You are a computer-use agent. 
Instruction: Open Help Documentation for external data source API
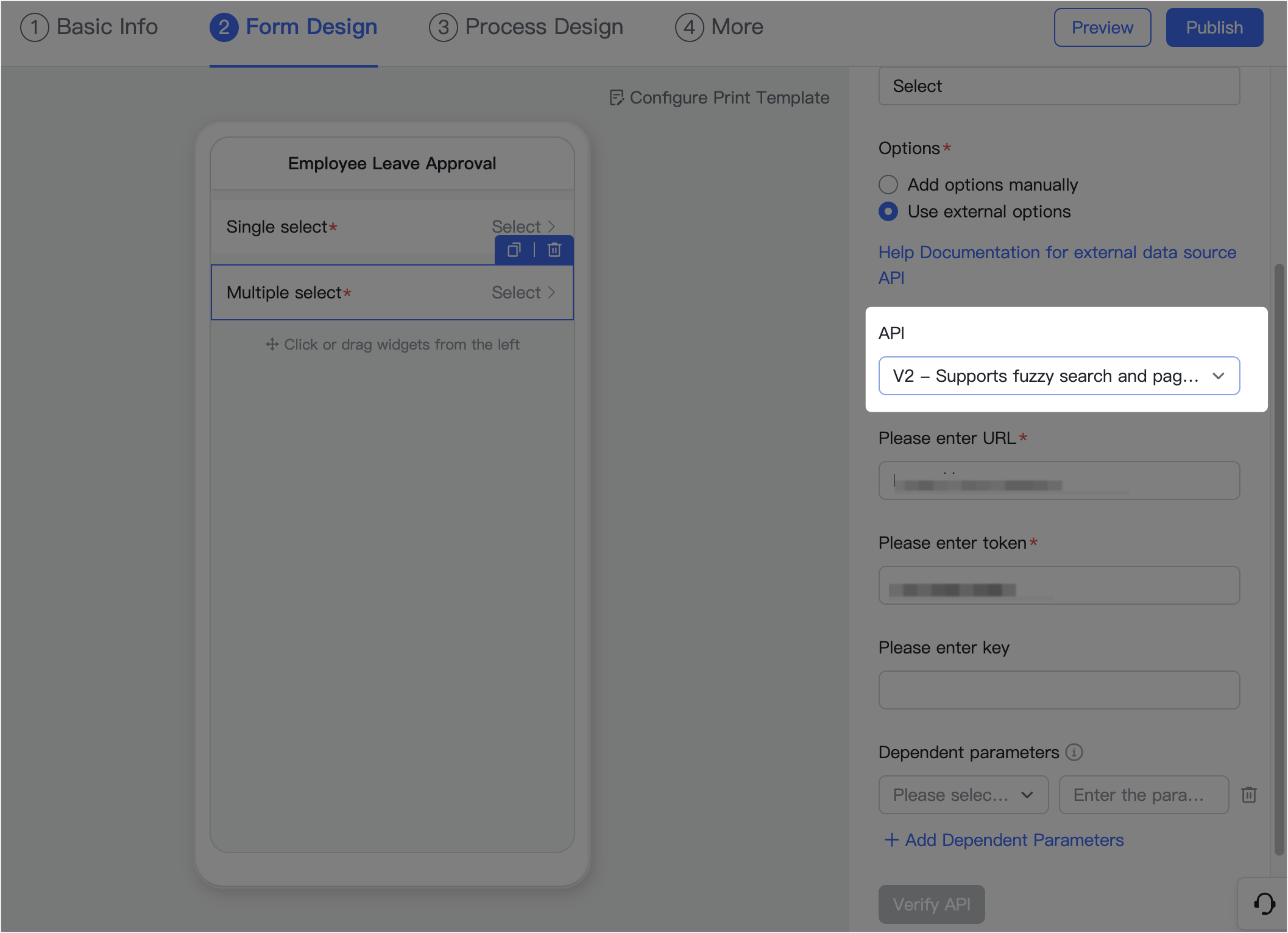pyautogui.click(x=1057, y=264)
